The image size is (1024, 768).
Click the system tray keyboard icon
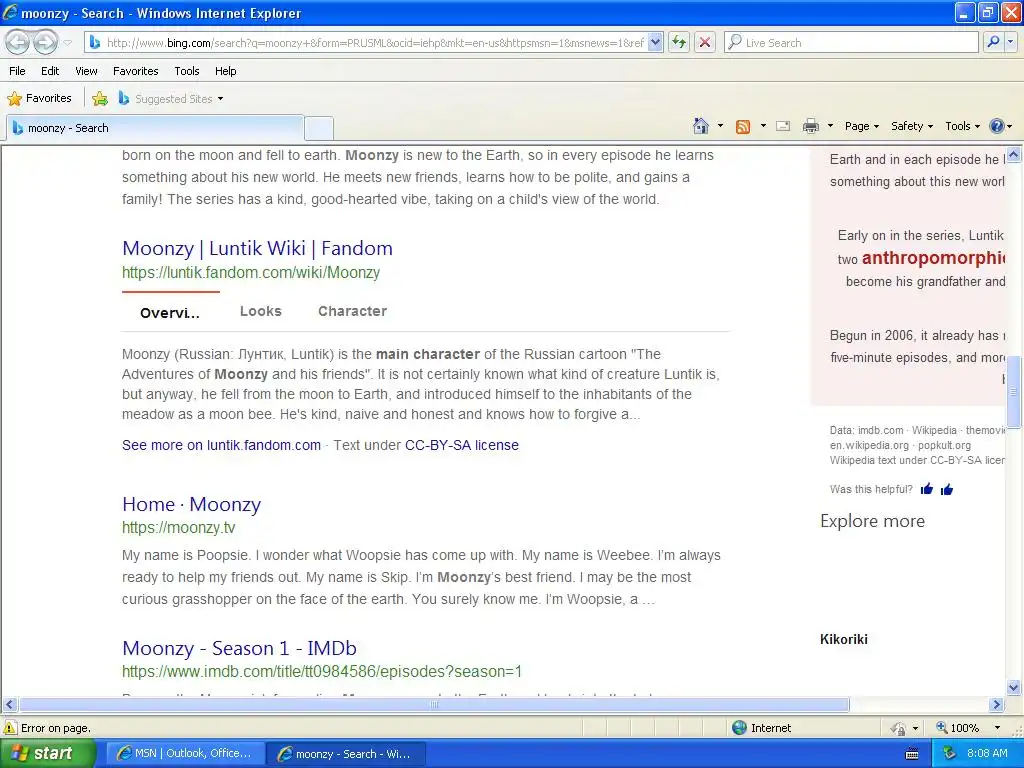tap(912, 754)
